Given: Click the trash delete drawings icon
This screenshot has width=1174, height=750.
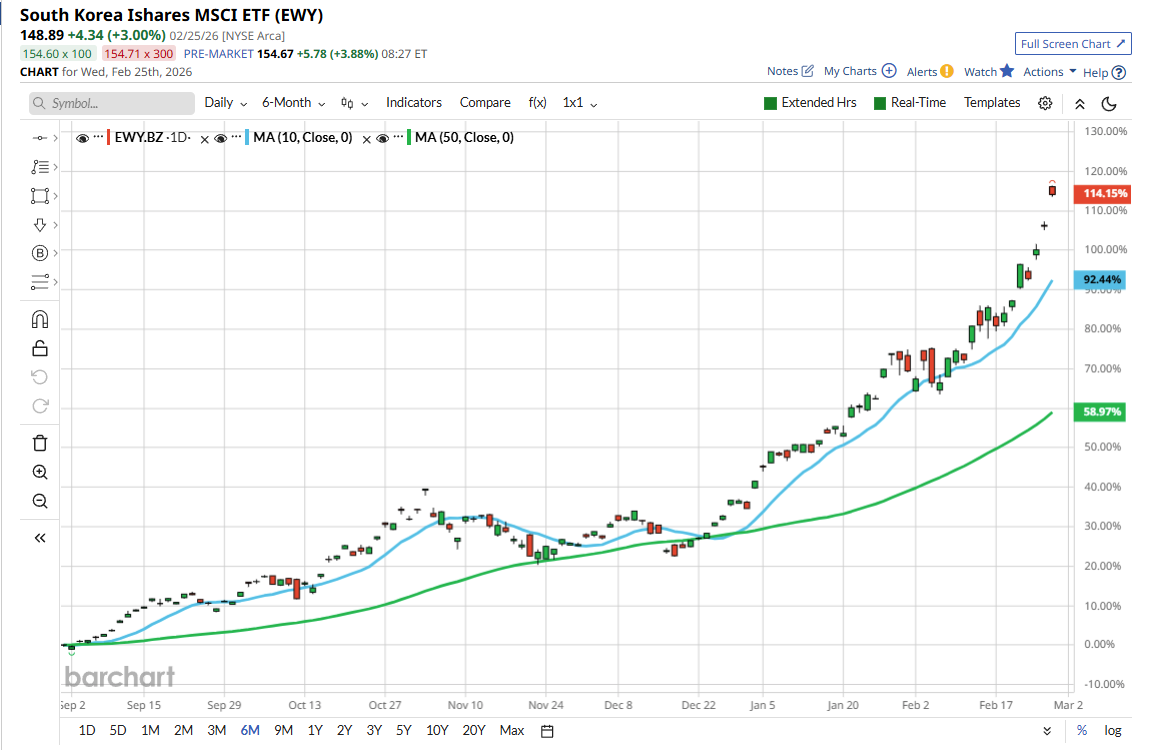Looking at the screenshot, I should [x=40, y=443].
